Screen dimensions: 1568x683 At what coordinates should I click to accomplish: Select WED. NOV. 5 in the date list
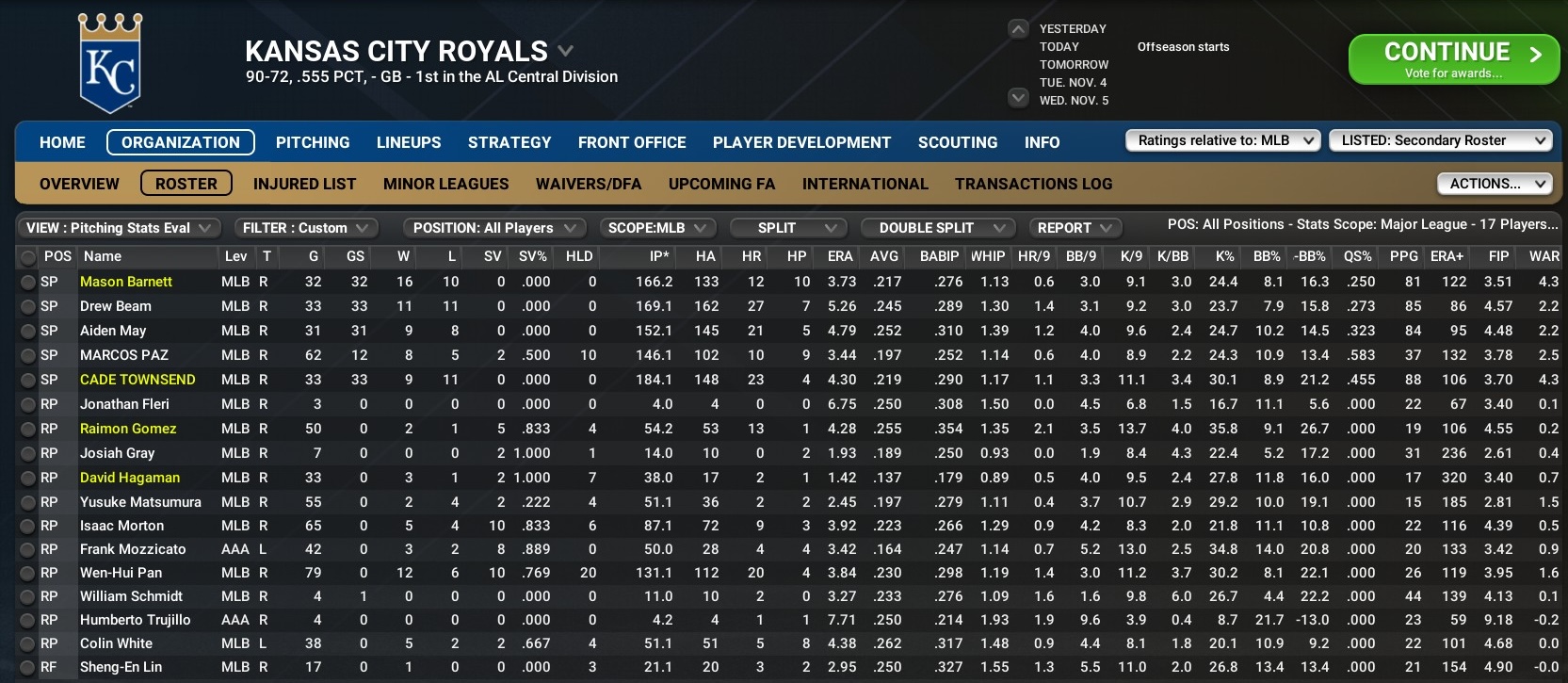(x=1074, y=101)
